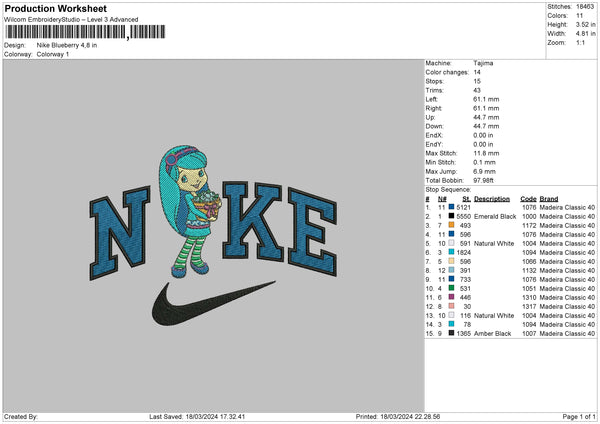Click the blue color swatch in stop row 1
600x424 pixels.
pyautogui.click(x=451, y=207)
